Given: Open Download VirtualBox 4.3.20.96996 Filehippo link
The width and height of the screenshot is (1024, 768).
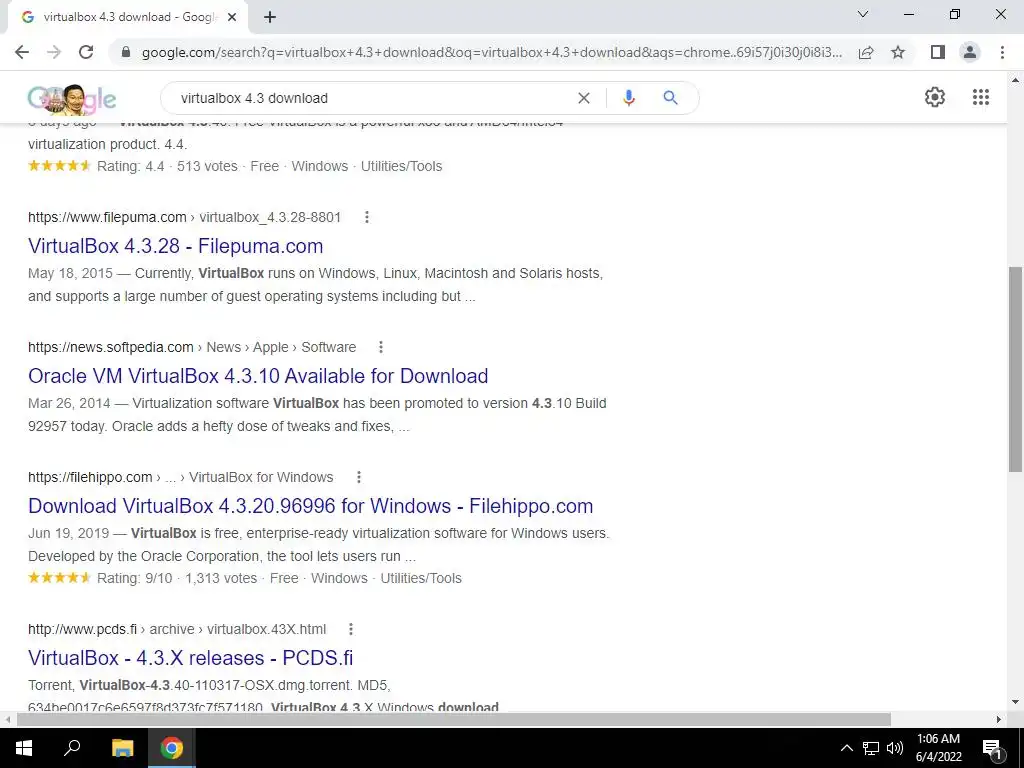Looking at the screenshot, I should pyautogui.click(x=311, y=505).
